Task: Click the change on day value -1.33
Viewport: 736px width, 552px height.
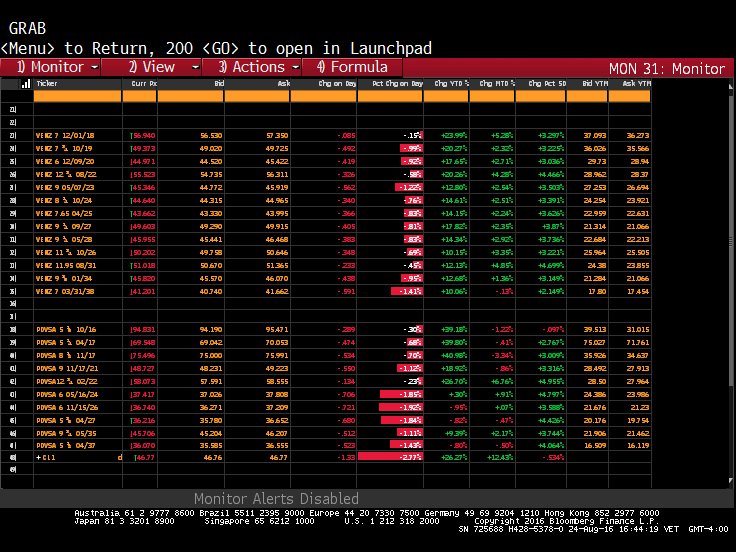Action: (346, 457)
